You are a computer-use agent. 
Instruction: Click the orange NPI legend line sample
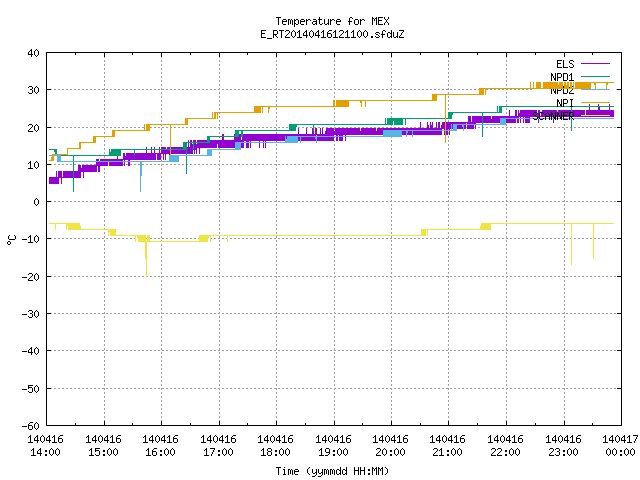coord(596,102)
